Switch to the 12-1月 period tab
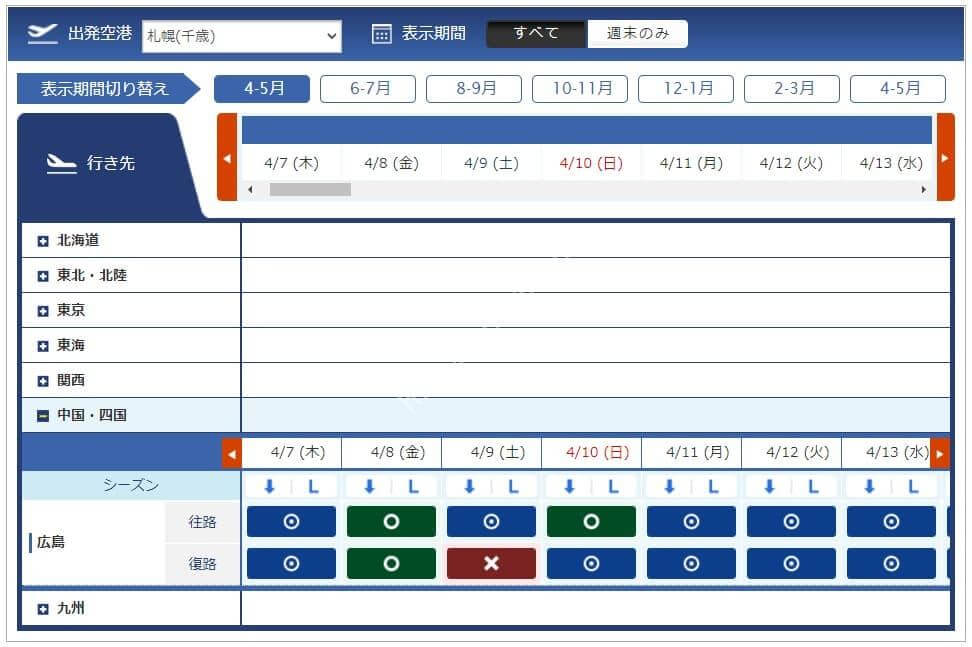The width and height of the screenshot is (972, 647). click(x=686, y=89)
